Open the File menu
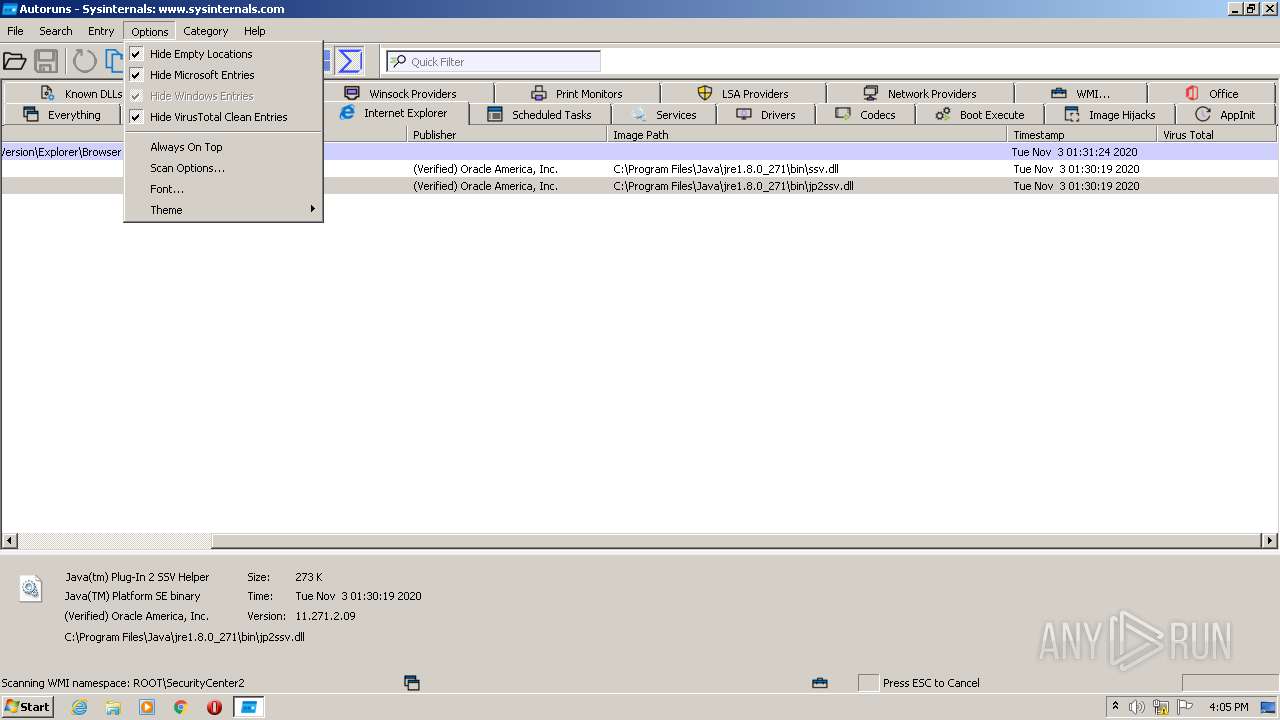 [x=15, y=31]
